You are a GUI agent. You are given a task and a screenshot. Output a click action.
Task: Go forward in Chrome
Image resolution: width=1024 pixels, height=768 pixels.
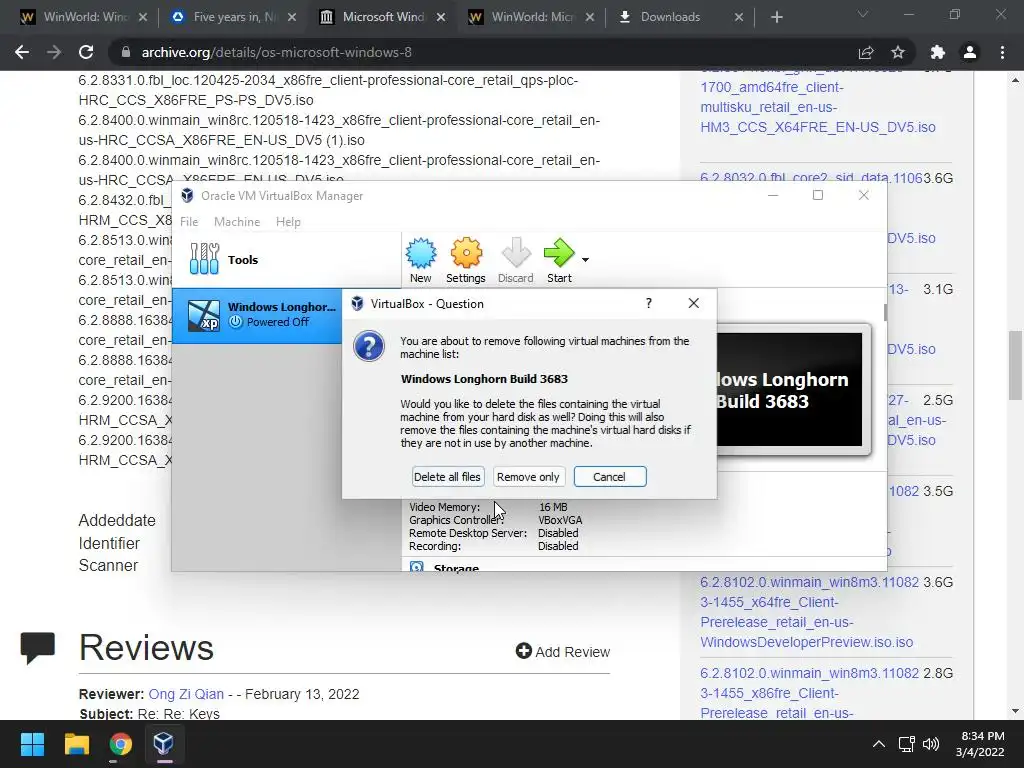[54, 52]
